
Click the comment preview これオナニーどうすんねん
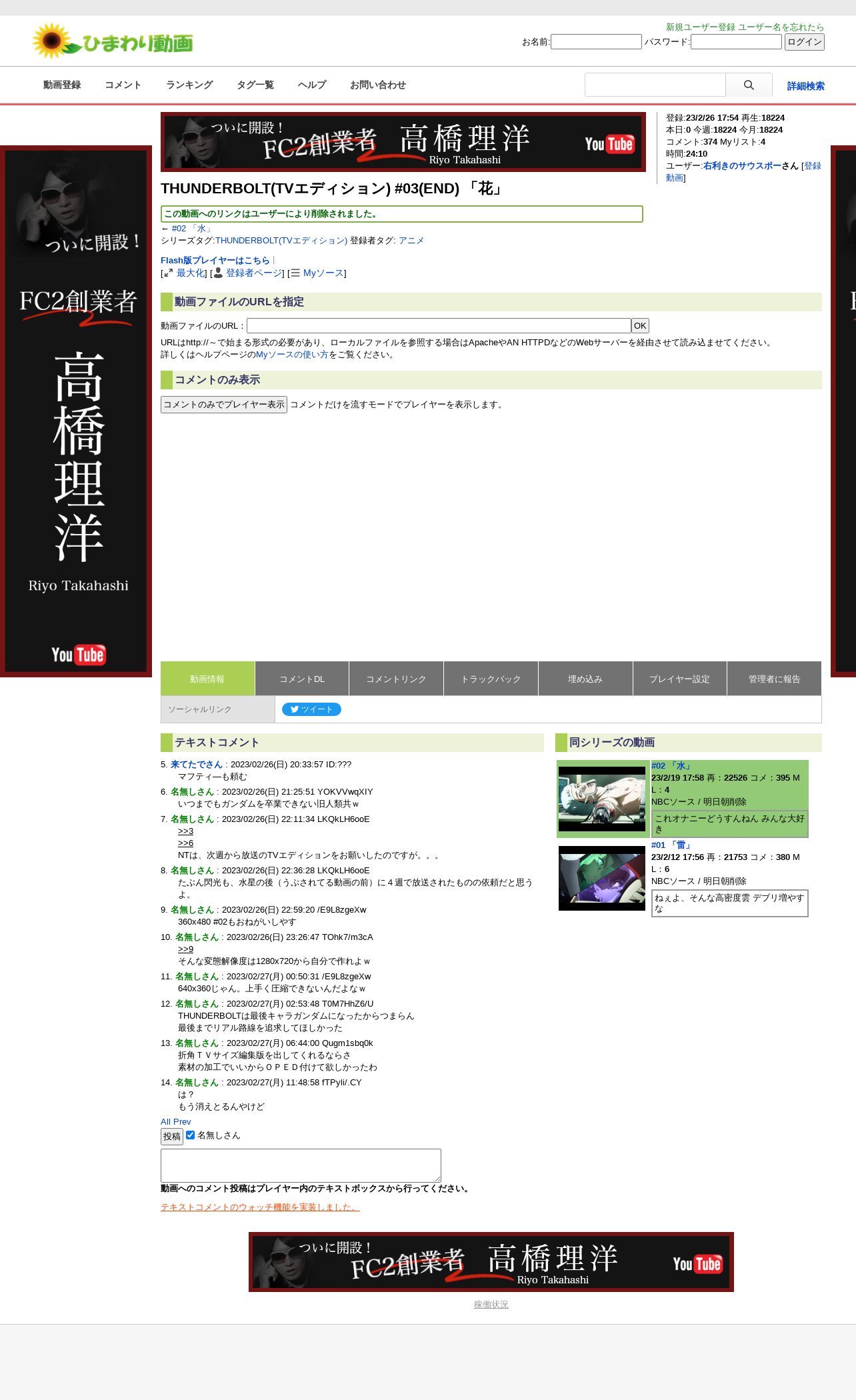coord(730,824)
